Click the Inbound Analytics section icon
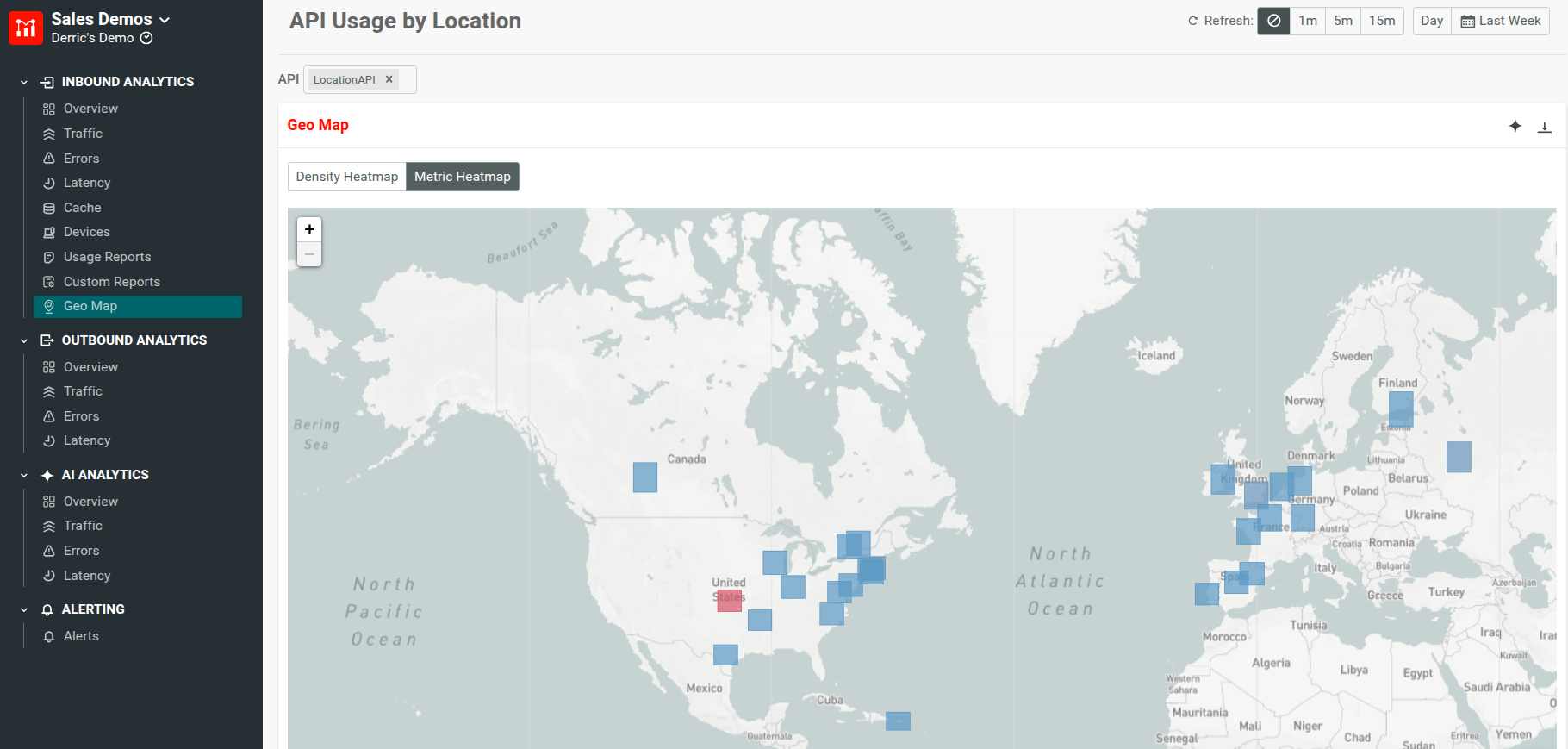The height and width of the screenshot is (749, 1568). (47, 82)
